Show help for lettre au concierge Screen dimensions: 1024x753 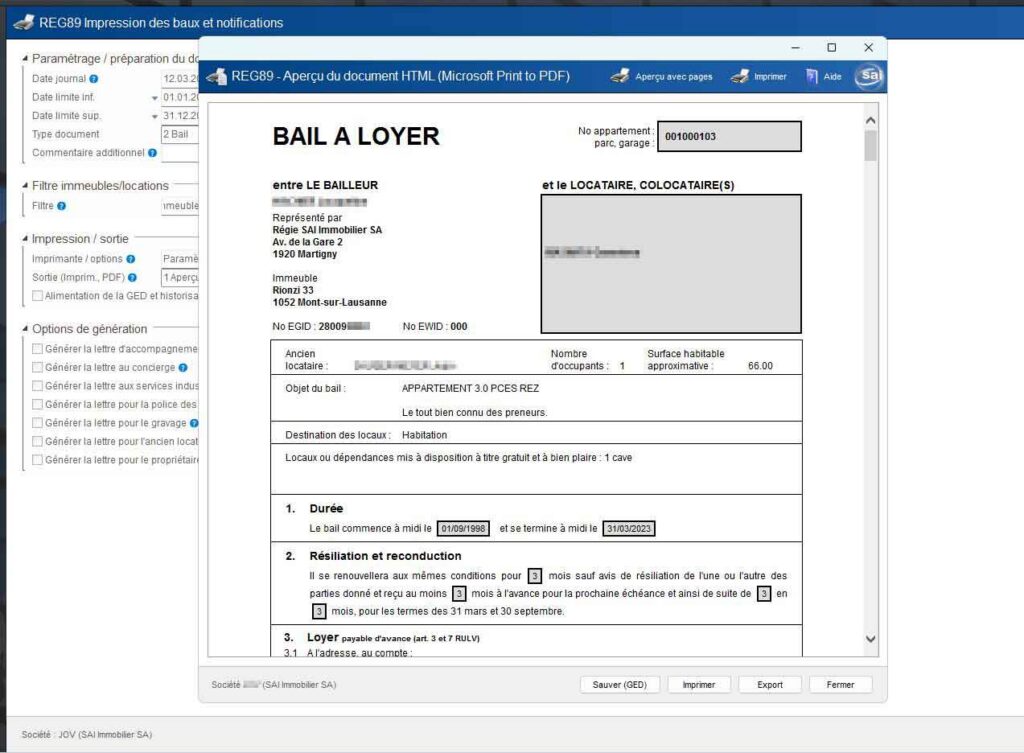click(x=183, y=368)
